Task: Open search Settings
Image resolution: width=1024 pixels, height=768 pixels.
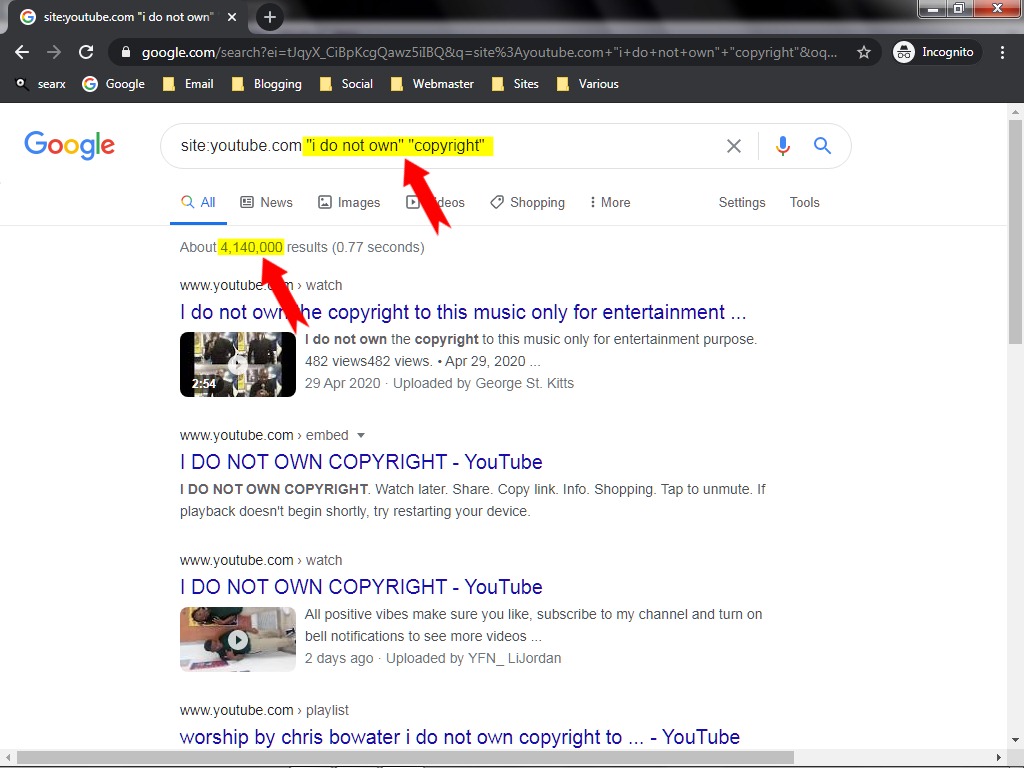Action: [x=742, y=202]
